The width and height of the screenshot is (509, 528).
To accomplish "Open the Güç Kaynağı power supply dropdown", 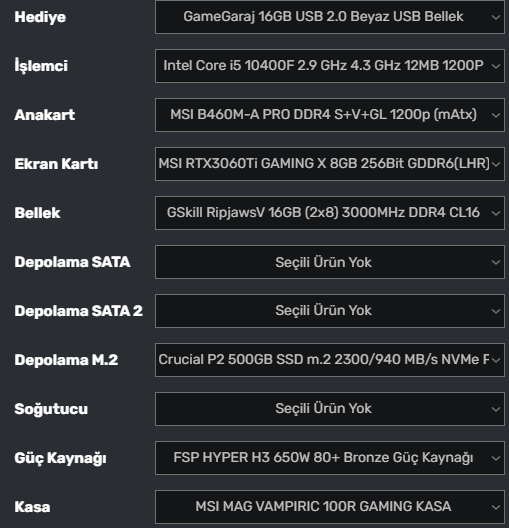I will point(330,458).
